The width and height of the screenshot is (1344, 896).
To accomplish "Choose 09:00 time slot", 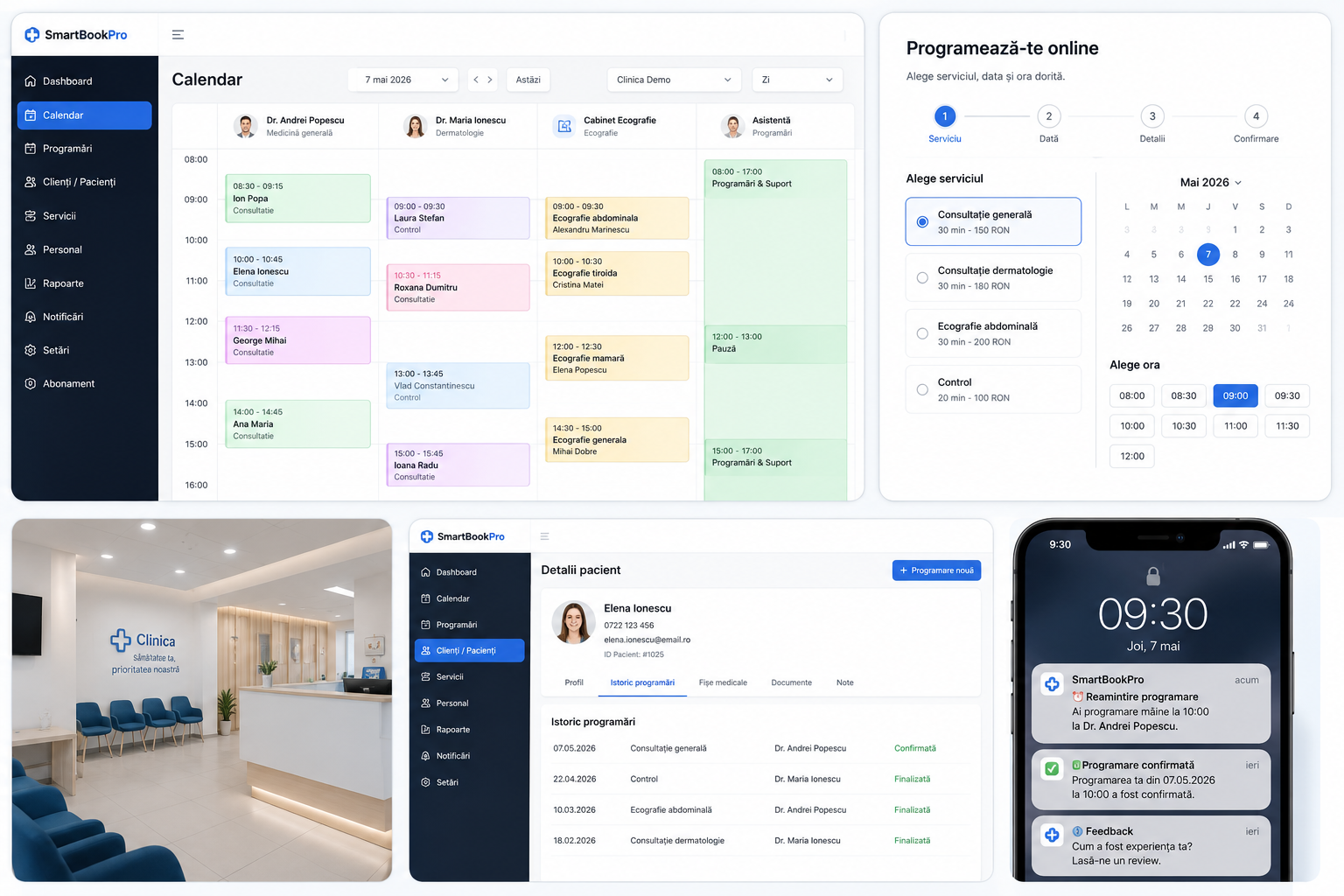I will click(1235, 396).
